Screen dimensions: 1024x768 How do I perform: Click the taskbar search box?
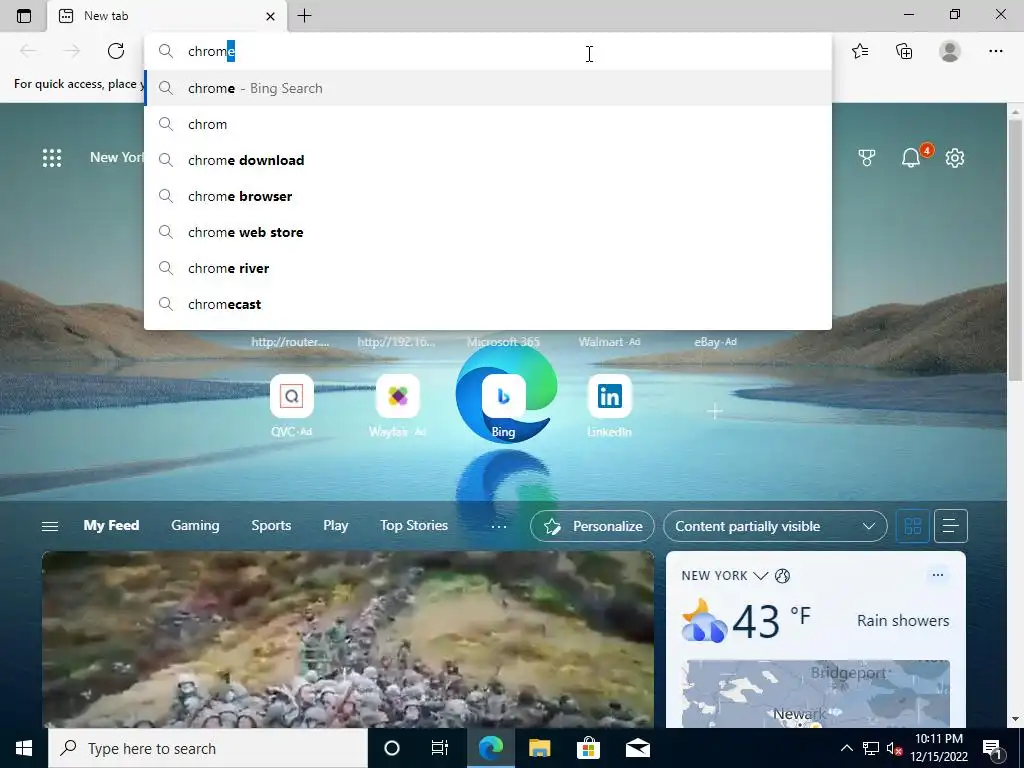tap(208, 748)
